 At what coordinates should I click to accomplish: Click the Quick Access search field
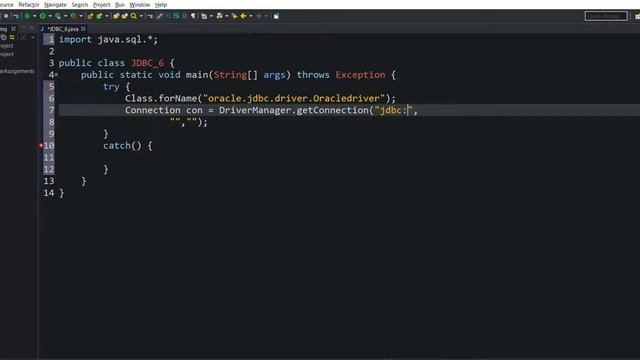pos(606,16)
